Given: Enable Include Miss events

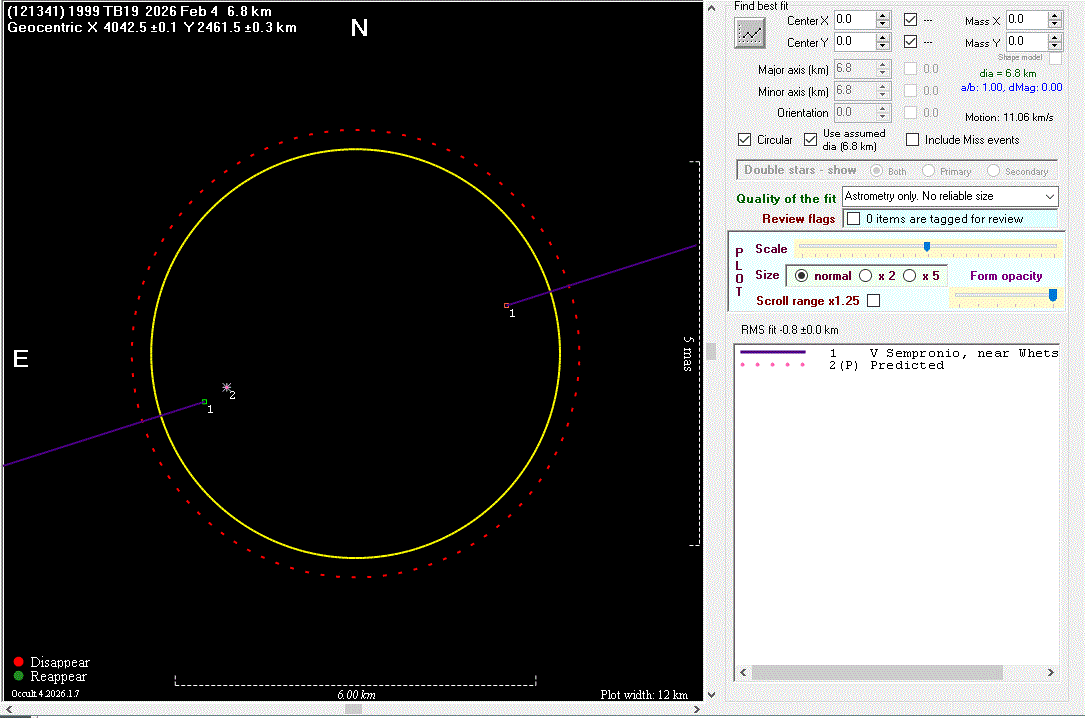Looking at the screenshot, I should [913, 140].
